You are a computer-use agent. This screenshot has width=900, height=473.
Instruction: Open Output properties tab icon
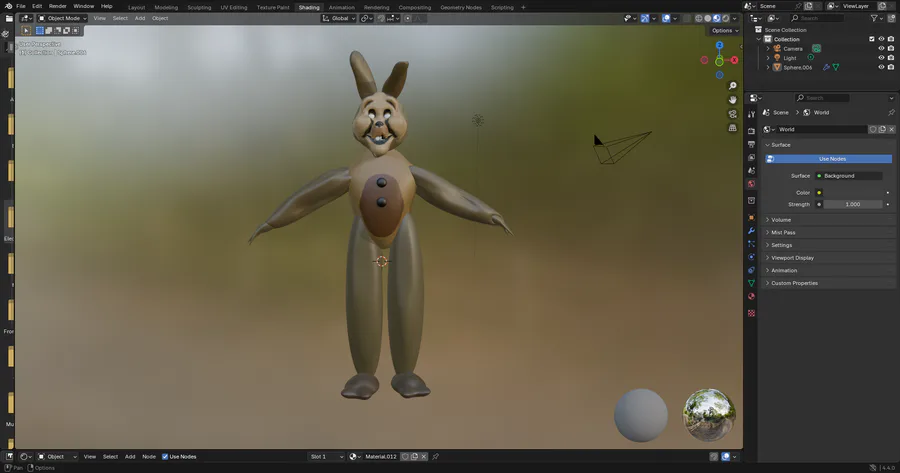pos(751,144)
